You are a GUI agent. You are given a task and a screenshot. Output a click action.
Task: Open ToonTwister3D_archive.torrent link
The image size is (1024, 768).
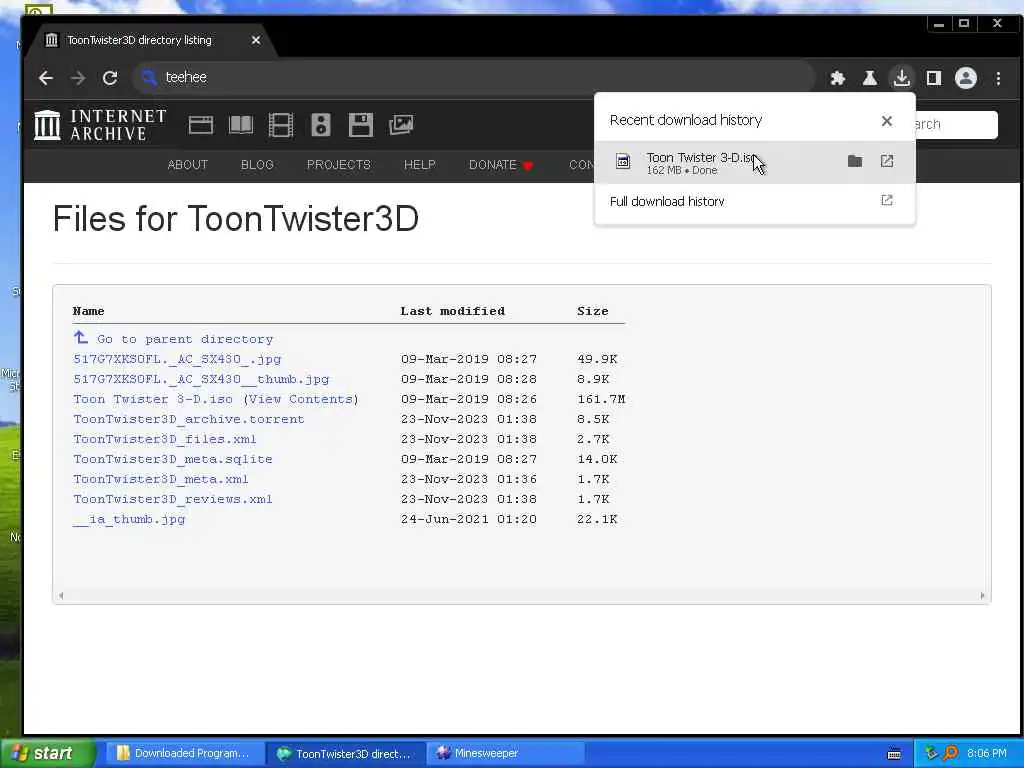[x=189, y=419]
